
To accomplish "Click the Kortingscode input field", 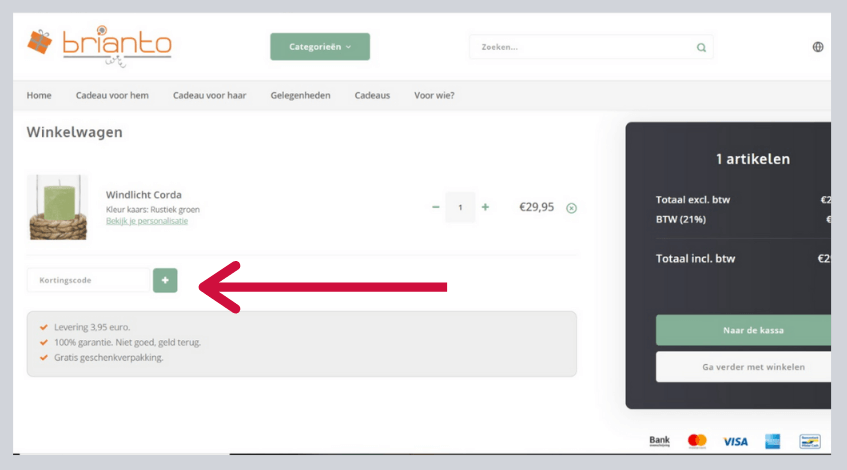I will pos(88,280).
